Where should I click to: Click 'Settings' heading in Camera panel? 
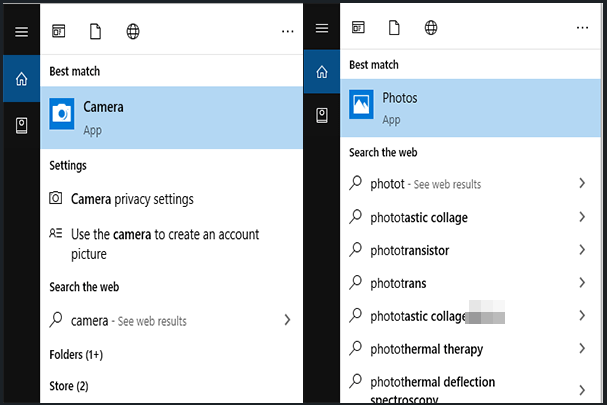click(x=68, y=166)
